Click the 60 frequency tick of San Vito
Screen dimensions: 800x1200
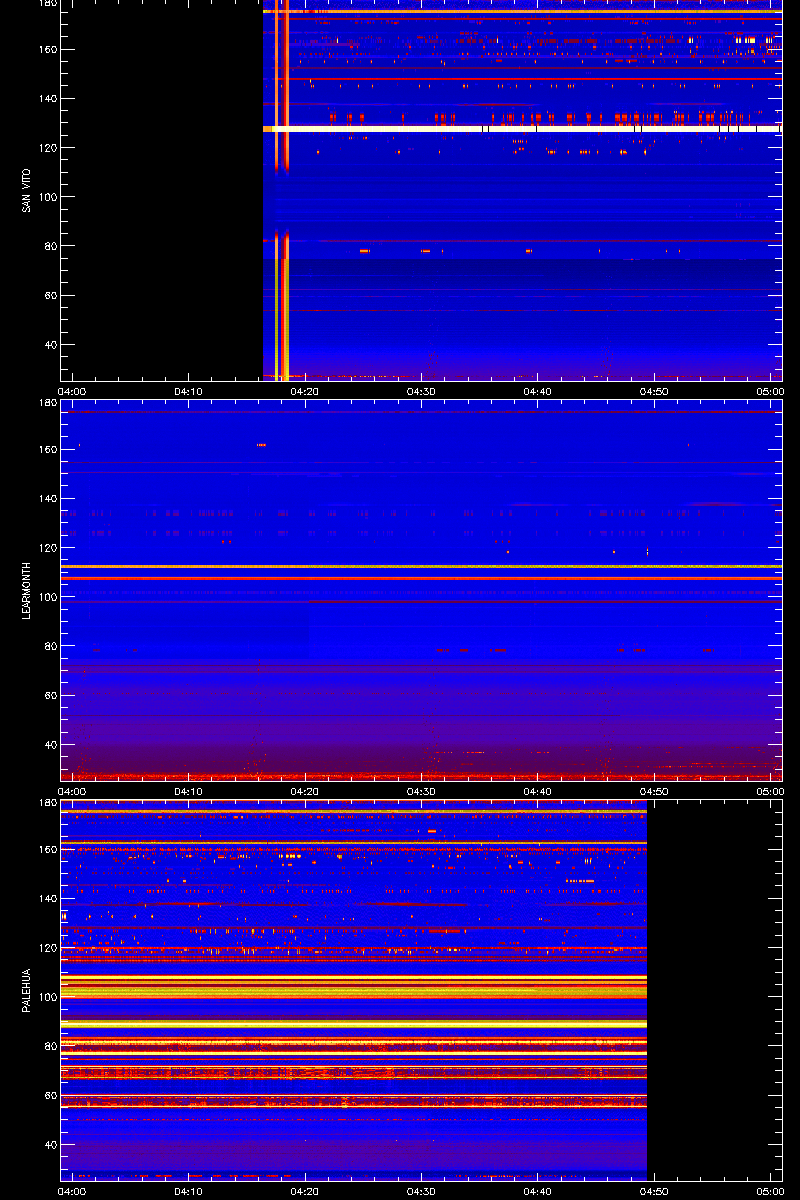(50, 296)
